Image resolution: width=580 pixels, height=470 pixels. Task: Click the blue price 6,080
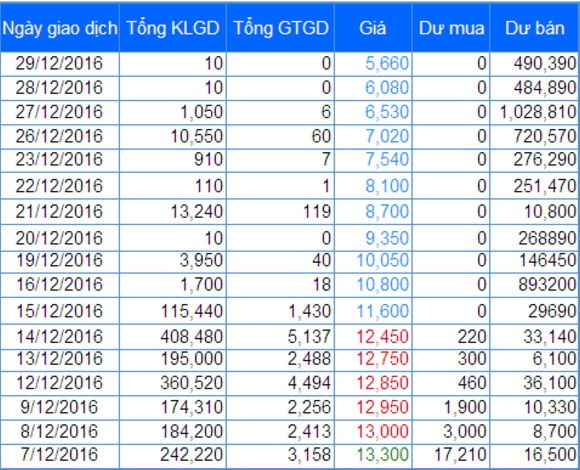point(387,88)
